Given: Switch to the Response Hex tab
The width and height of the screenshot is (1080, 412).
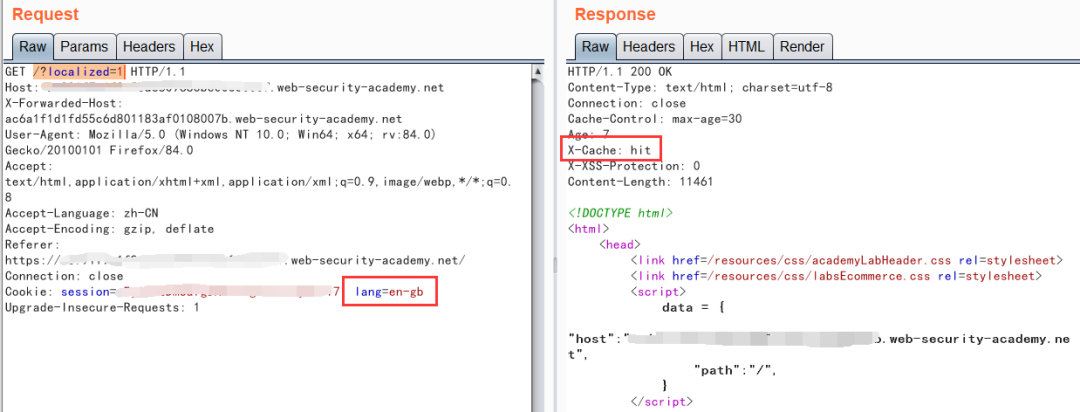Looking at the screenshot, I should pos(702,47).
